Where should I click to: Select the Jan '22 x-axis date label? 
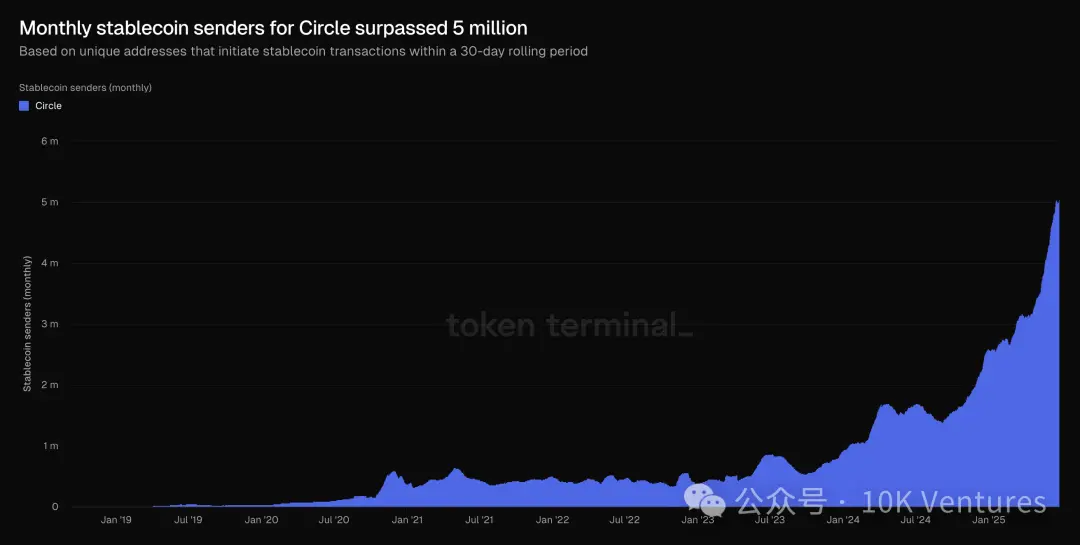pyautogui.click(x=552, y=520)
